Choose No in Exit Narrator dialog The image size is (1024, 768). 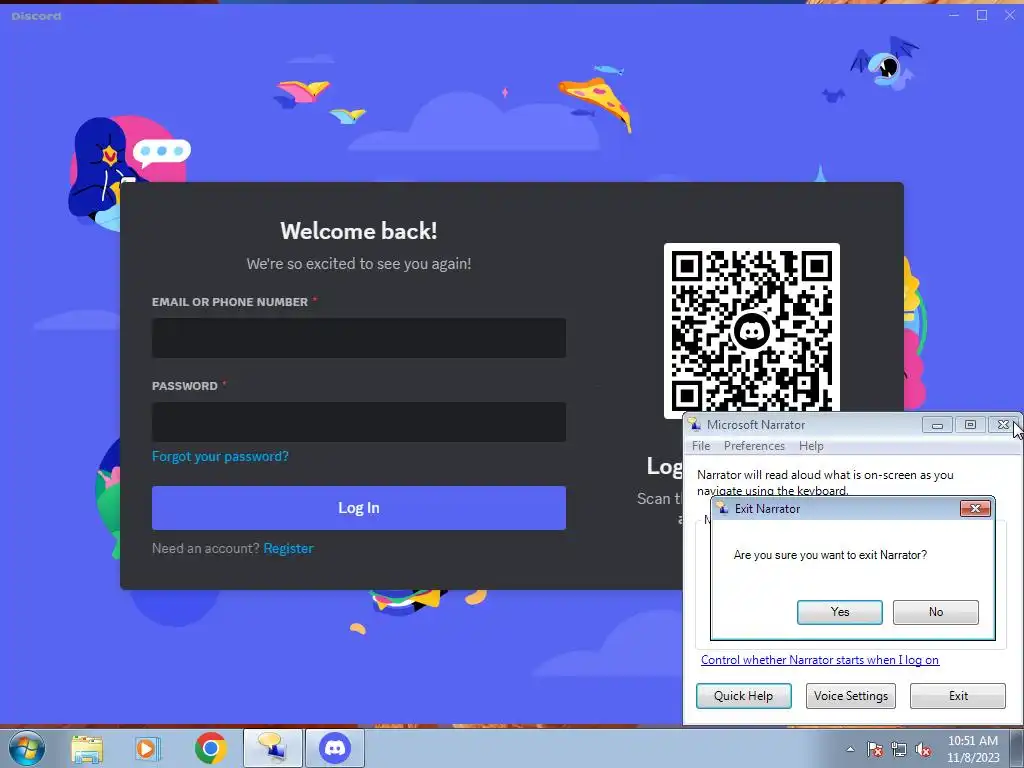[x=935, y=612]
